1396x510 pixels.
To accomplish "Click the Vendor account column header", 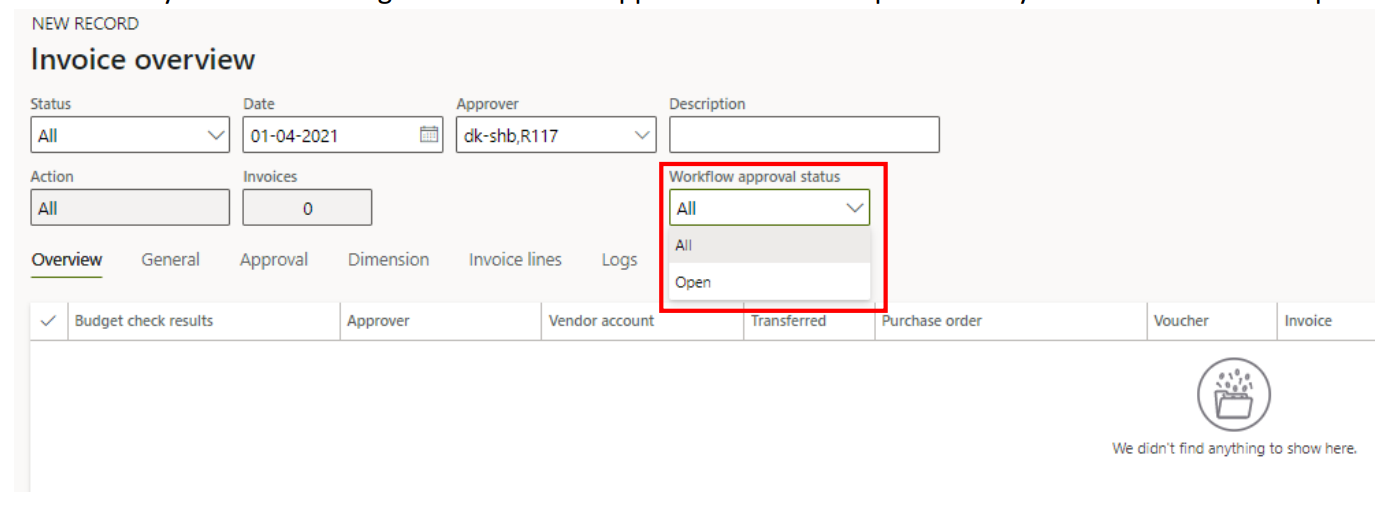I will (x=601, y=321).
